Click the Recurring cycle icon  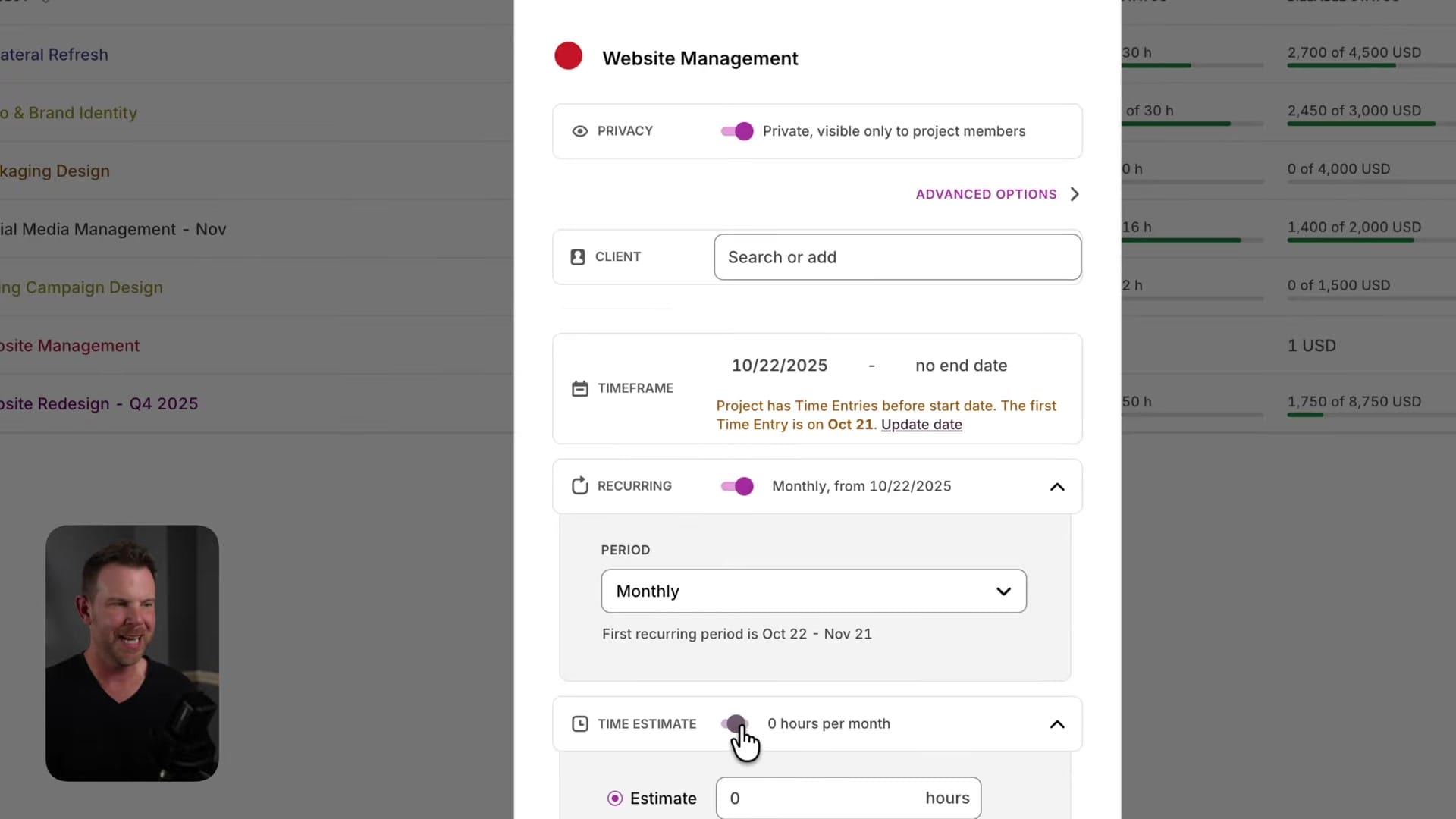tap(580, 485)
